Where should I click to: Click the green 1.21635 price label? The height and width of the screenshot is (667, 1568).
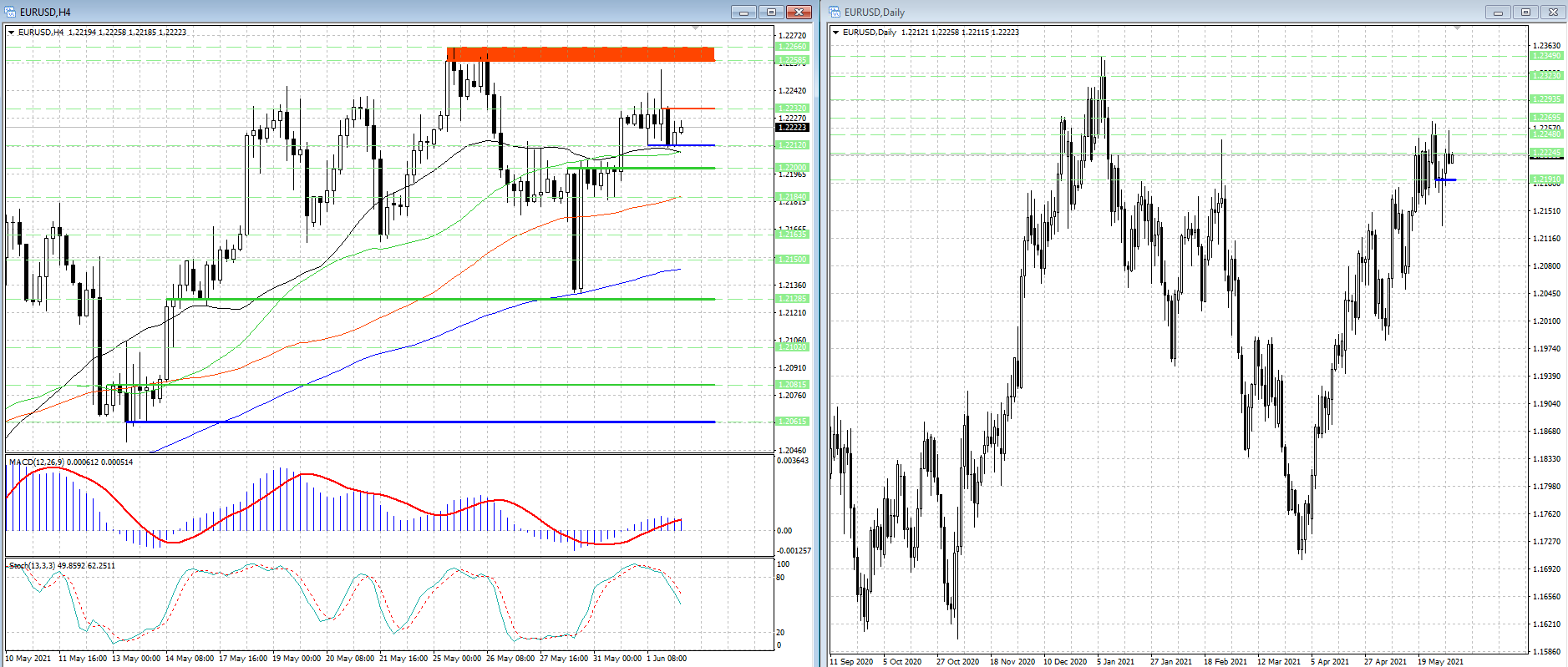(x=792, y=235)
